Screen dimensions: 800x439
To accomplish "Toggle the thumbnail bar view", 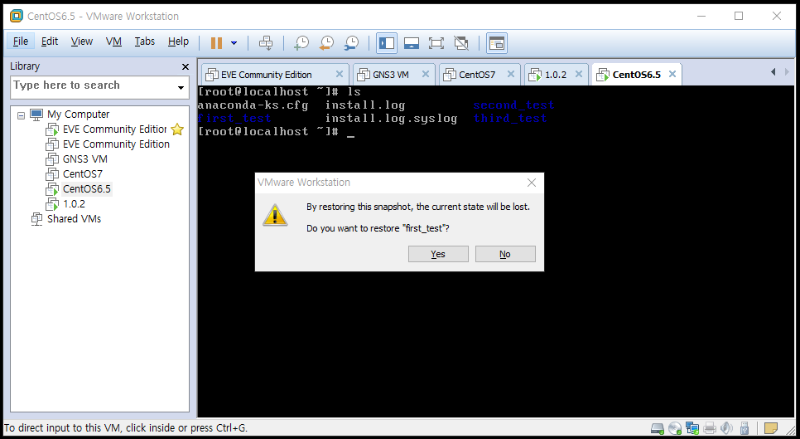I will 411,43.
